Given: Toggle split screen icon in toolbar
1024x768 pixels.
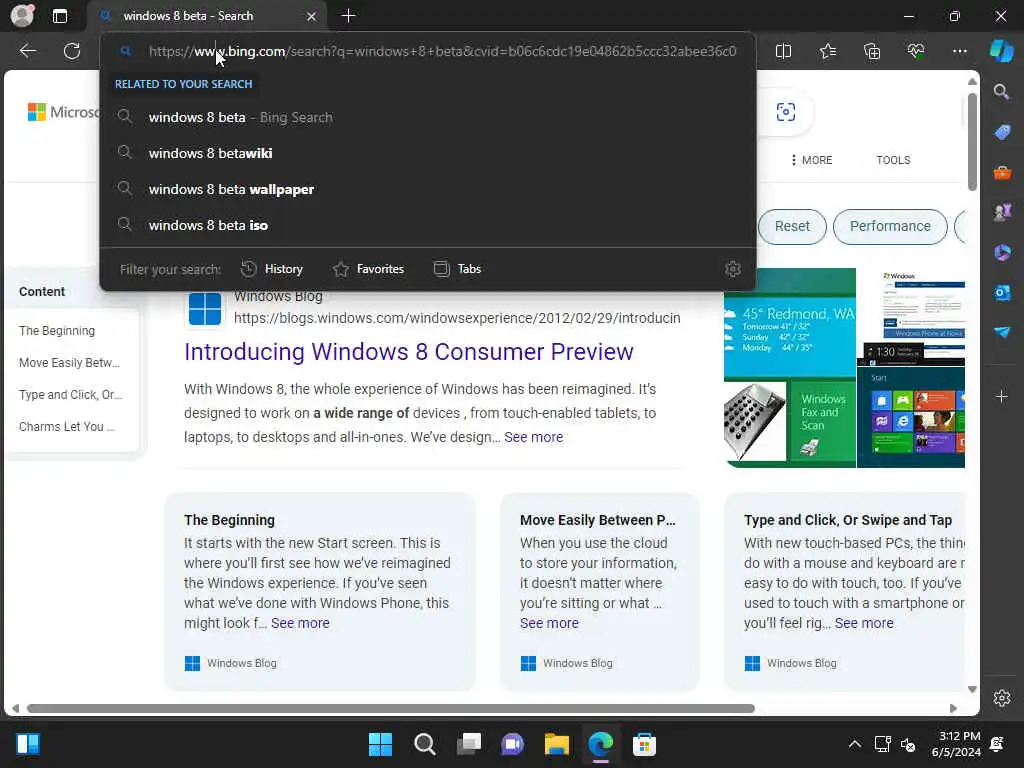Looking at the screenshot, I should coord(783,51).
